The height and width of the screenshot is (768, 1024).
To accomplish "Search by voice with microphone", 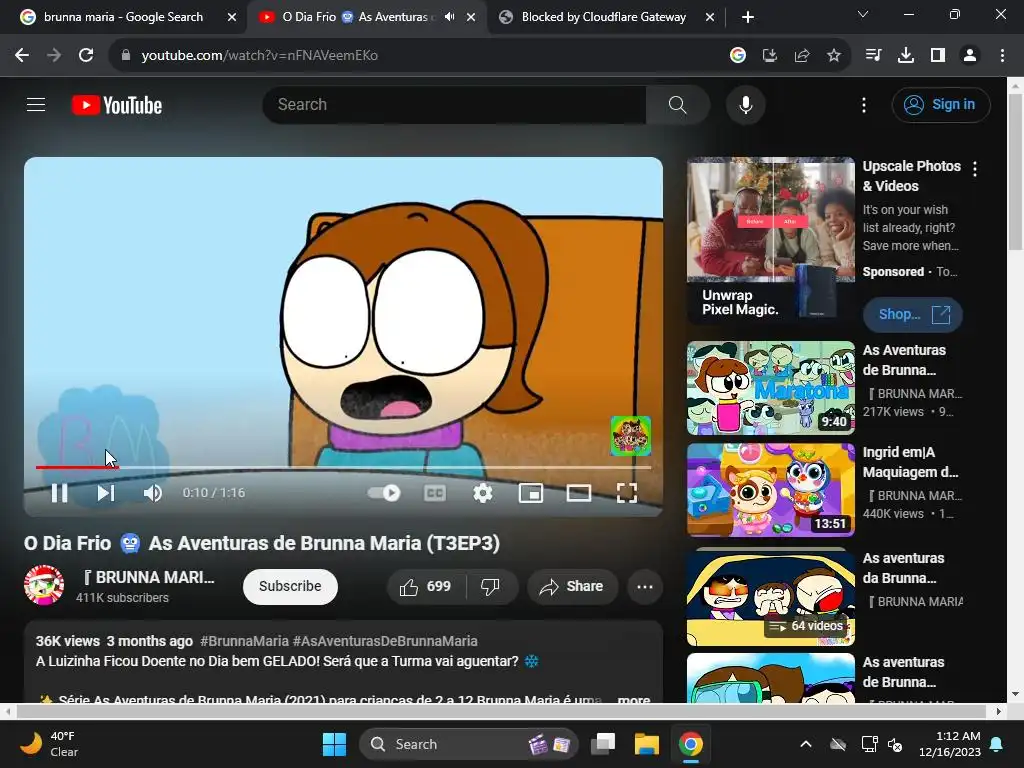I will [746, 104].
